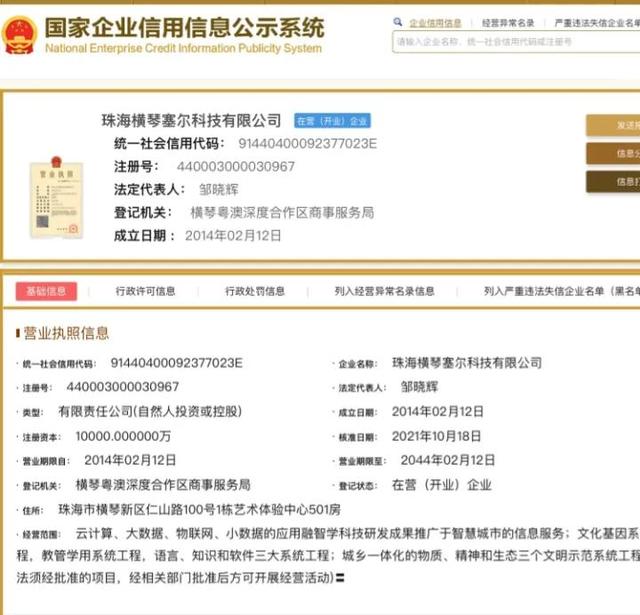The image size is (640, 615).
Task: Click the English subtitle National Enterprise Credit Information
Action: click(183, 48)
